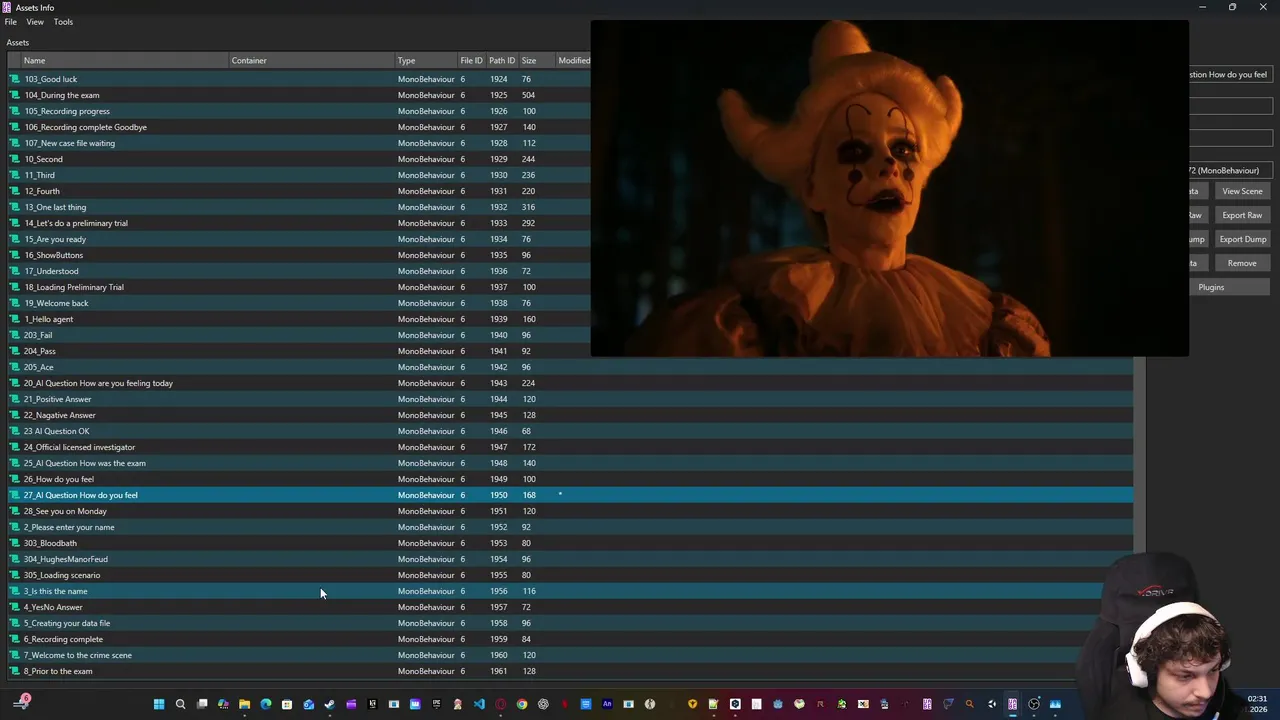This screenshot has width=1280, height=720.
Task: Click the asset icon beside 203_Fail
Action: click(x=15, y=335)
